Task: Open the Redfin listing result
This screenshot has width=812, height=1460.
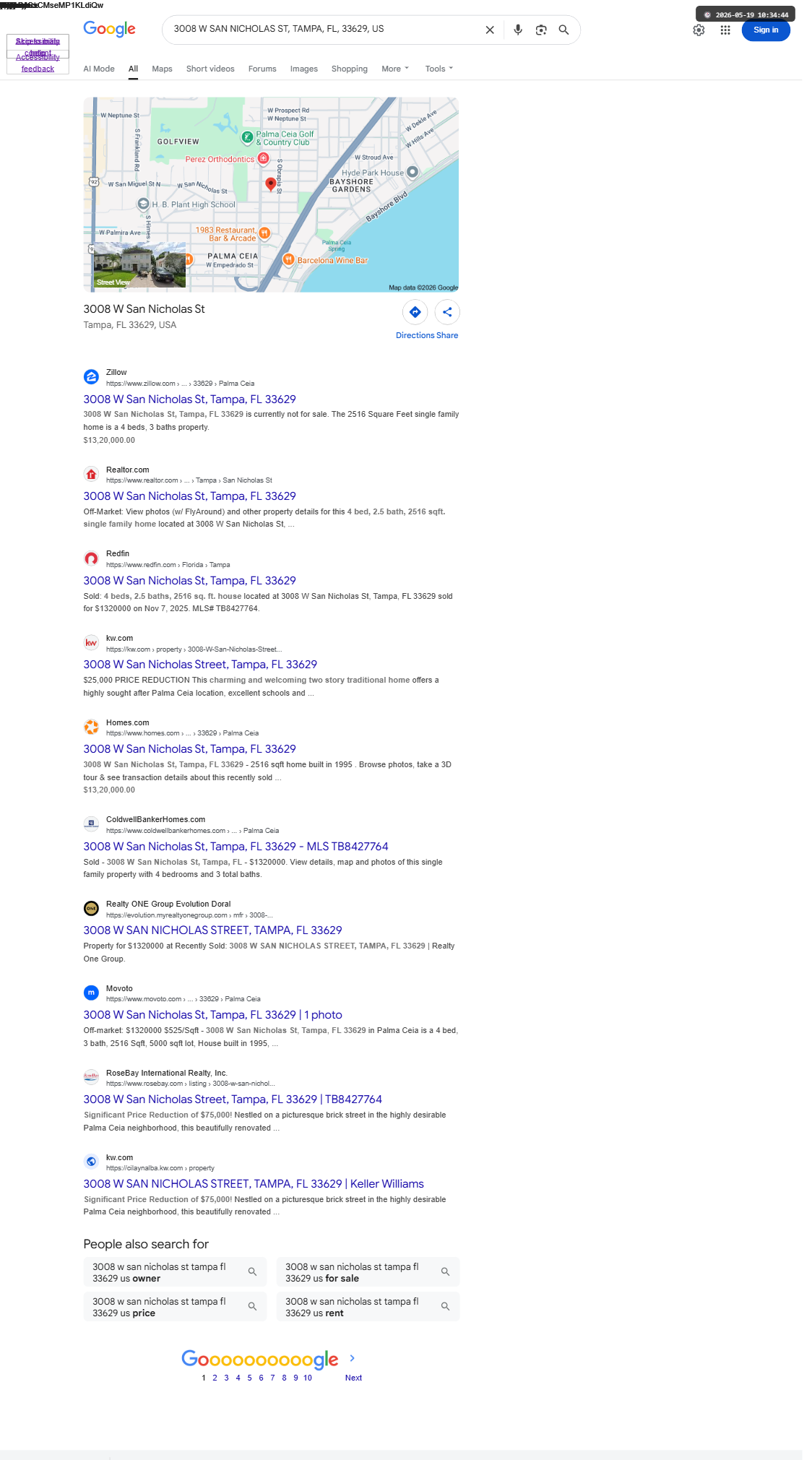Action: (x=189, y=581)
